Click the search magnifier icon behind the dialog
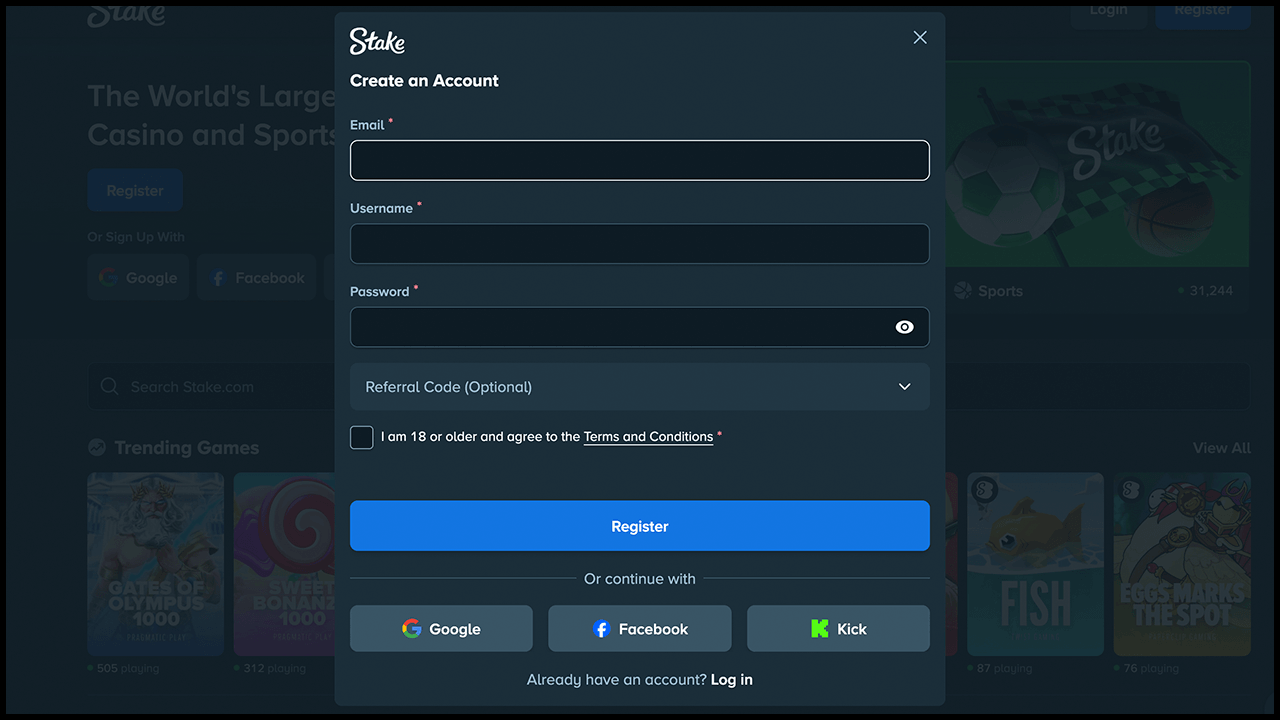 coord(109,386)
